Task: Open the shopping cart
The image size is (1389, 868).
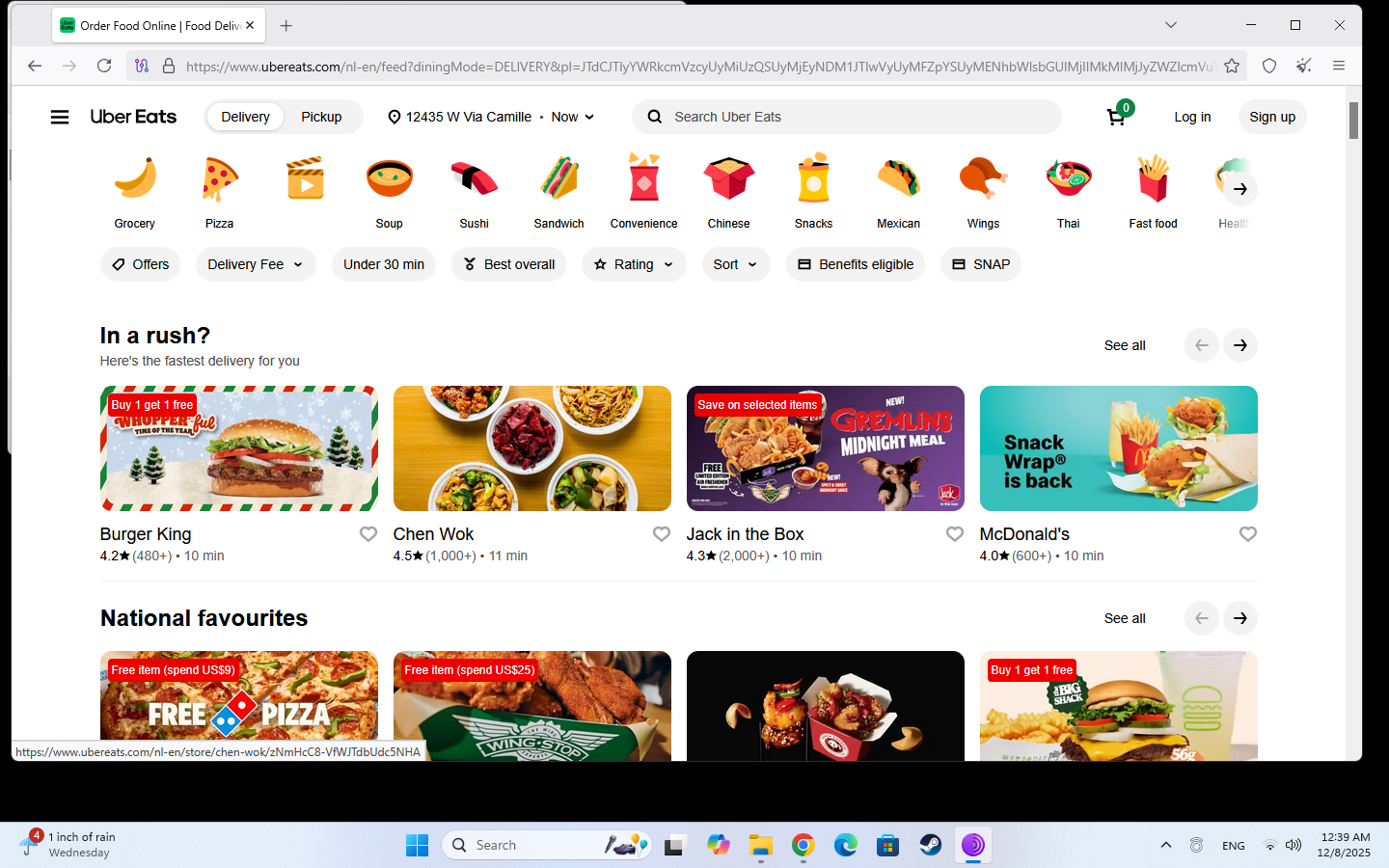Action: (1116, 117)
